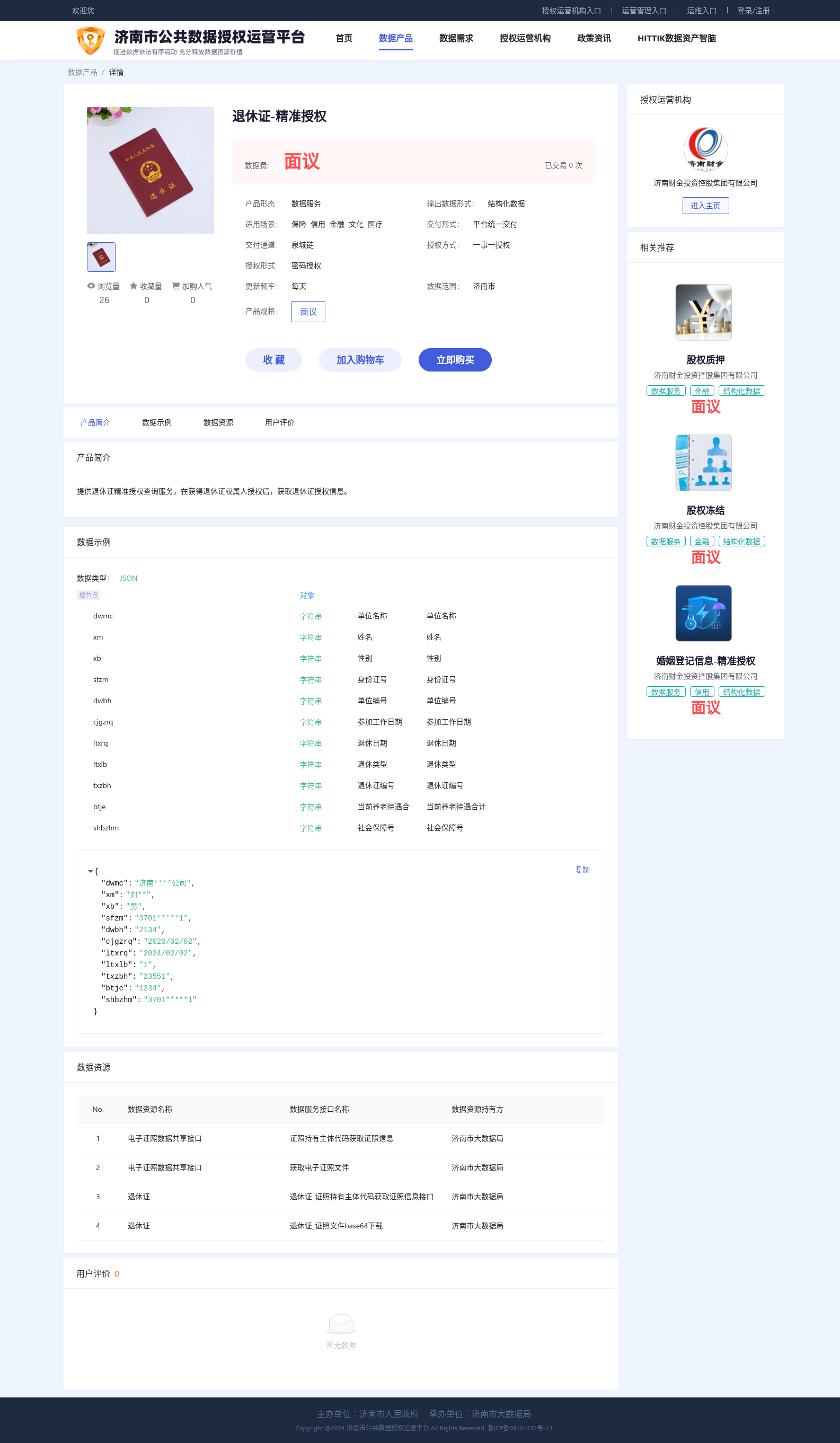Click the 金融 tag under 股权质押
Image resolution: width=840 pixels, height=1443 pixels.
[x=702, y=391]
